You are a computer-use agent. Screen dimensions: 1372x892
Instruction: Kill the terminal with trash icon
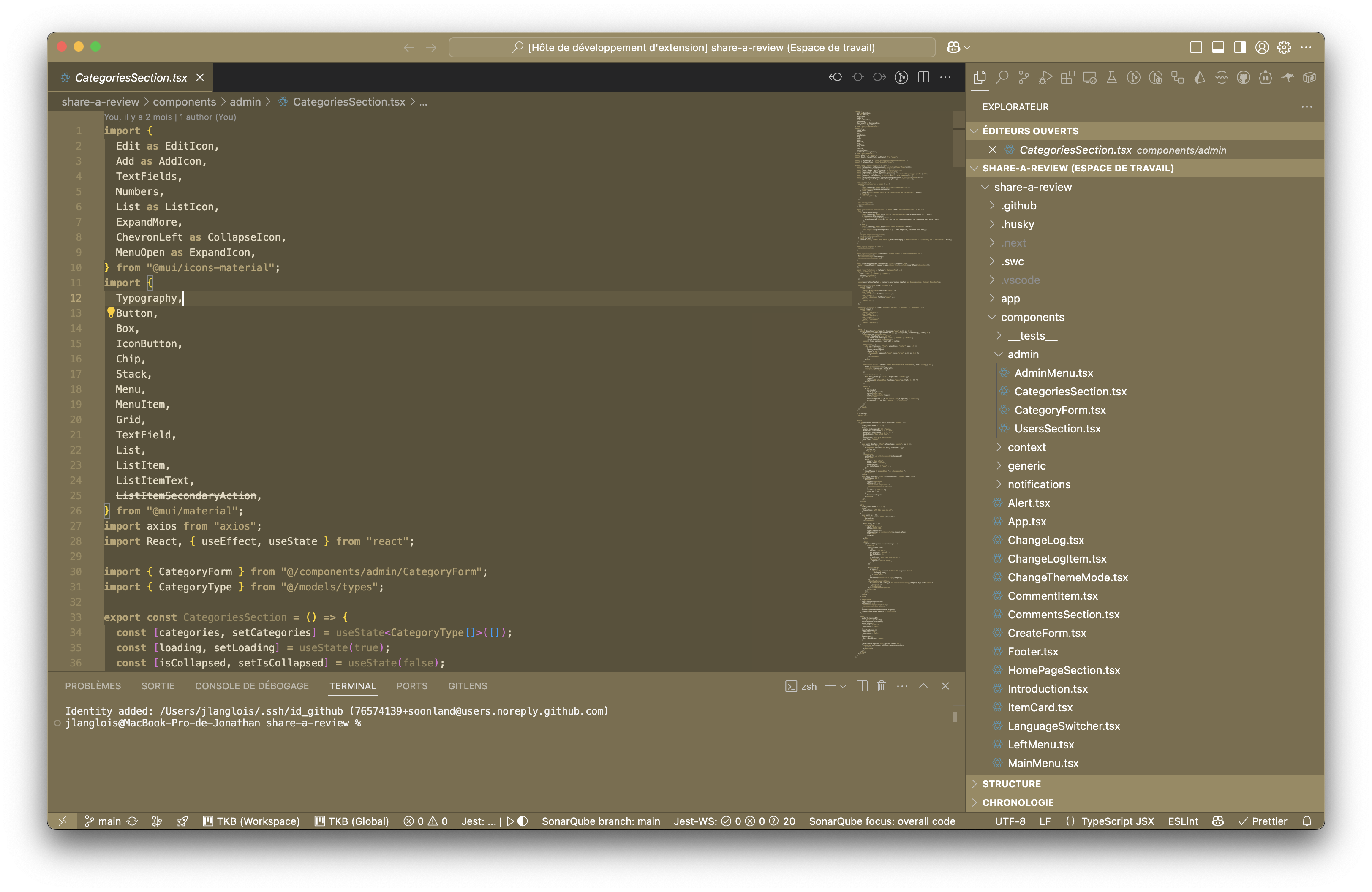point(882,686)
